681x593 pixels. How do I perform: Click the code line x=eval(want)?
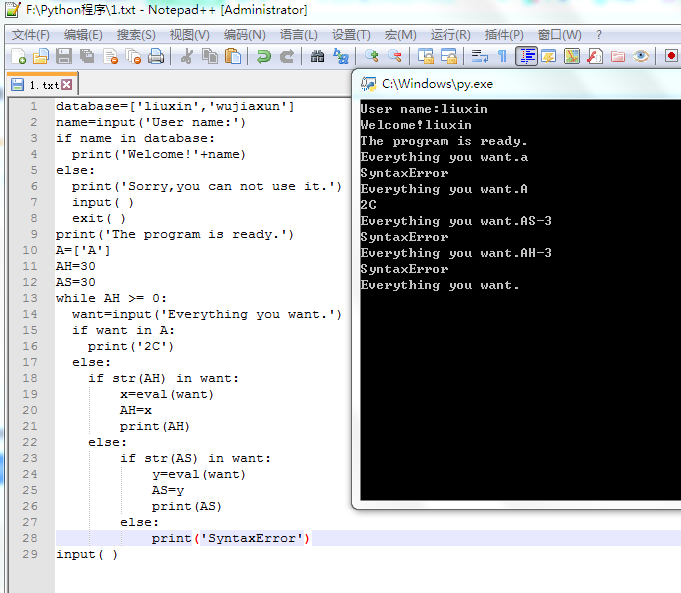click(x=167, y=394)
